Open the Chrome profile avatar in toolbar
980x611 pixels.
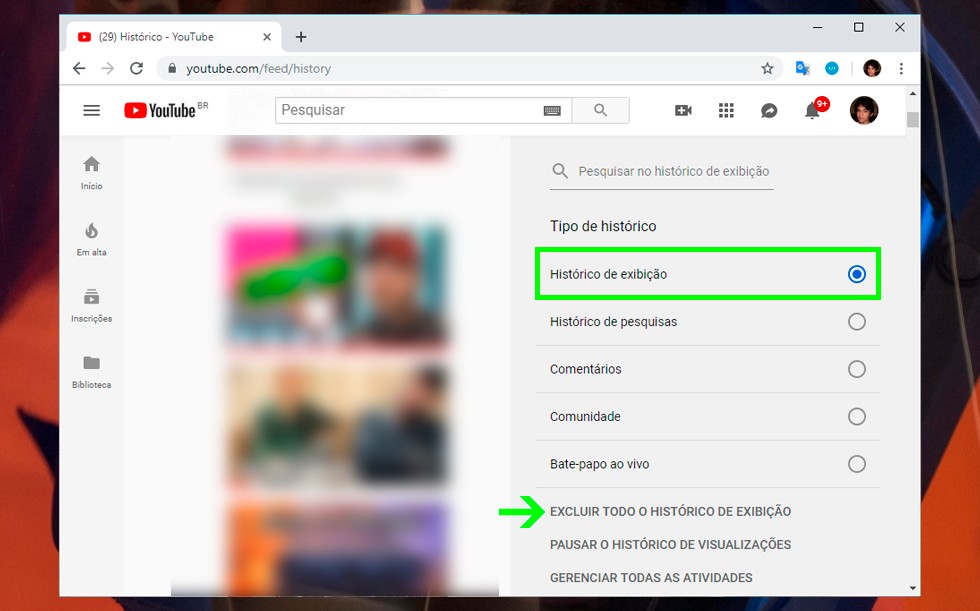(x=872, y=68)
